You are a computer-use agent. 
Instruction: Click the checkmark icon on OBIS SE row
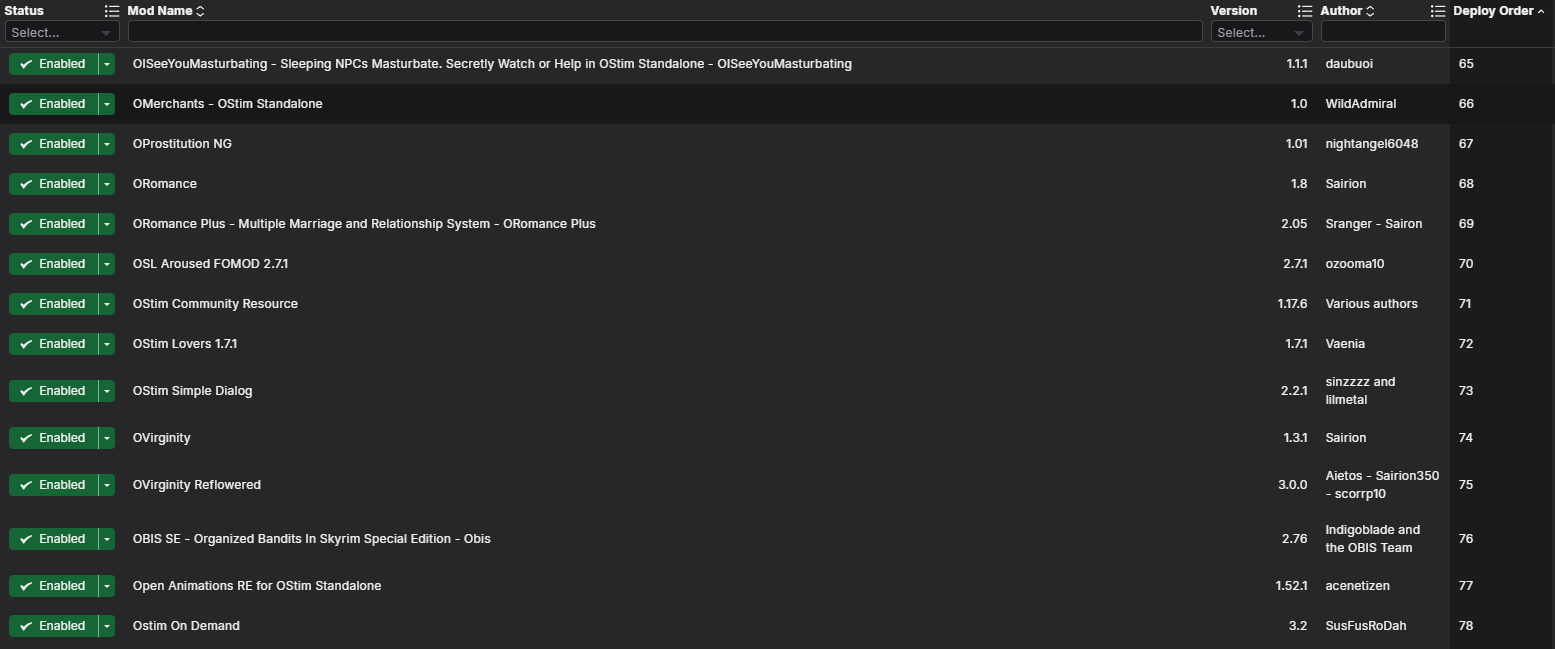pos(26,539)
